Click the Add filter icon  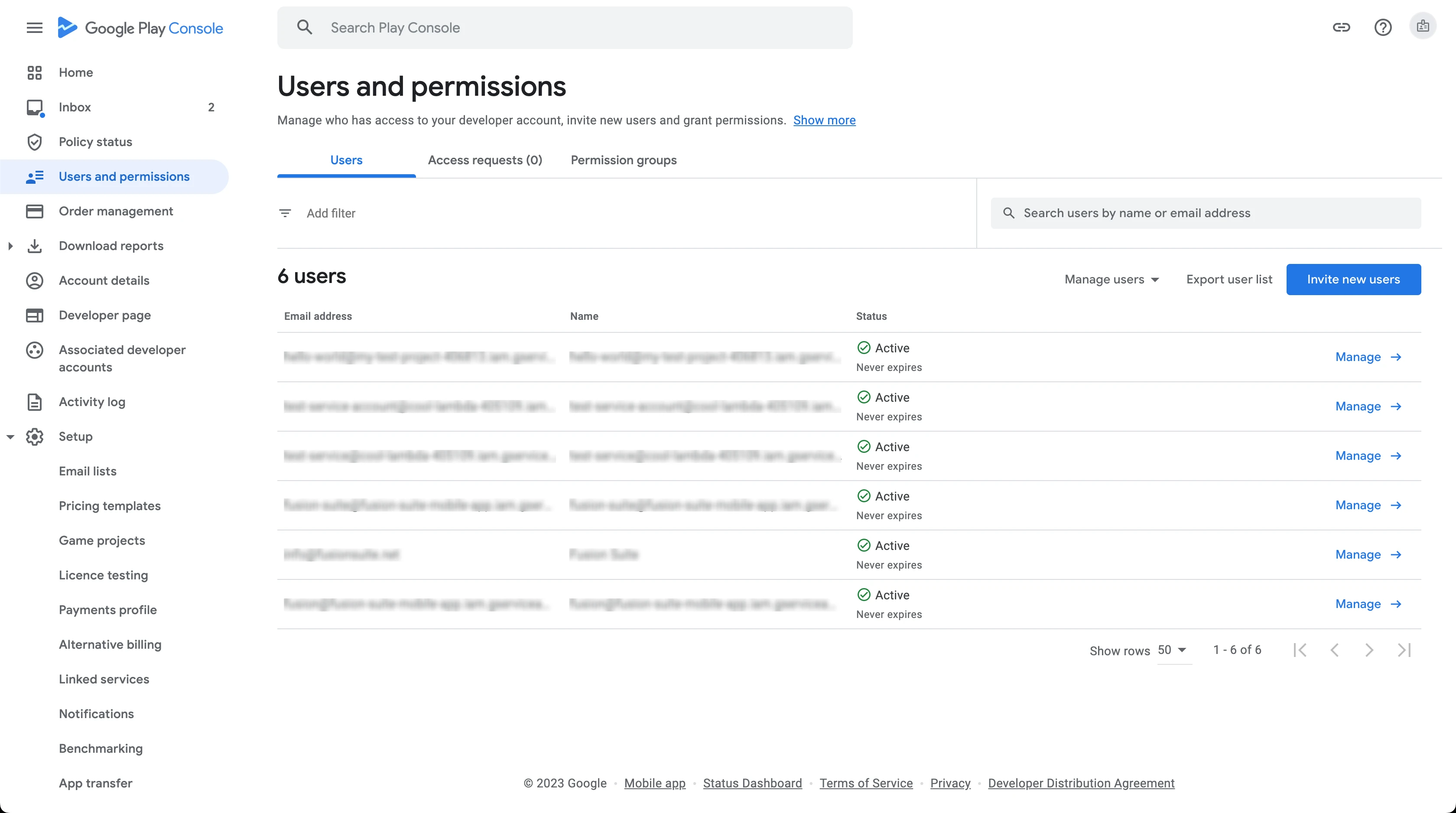coord(285,213)
